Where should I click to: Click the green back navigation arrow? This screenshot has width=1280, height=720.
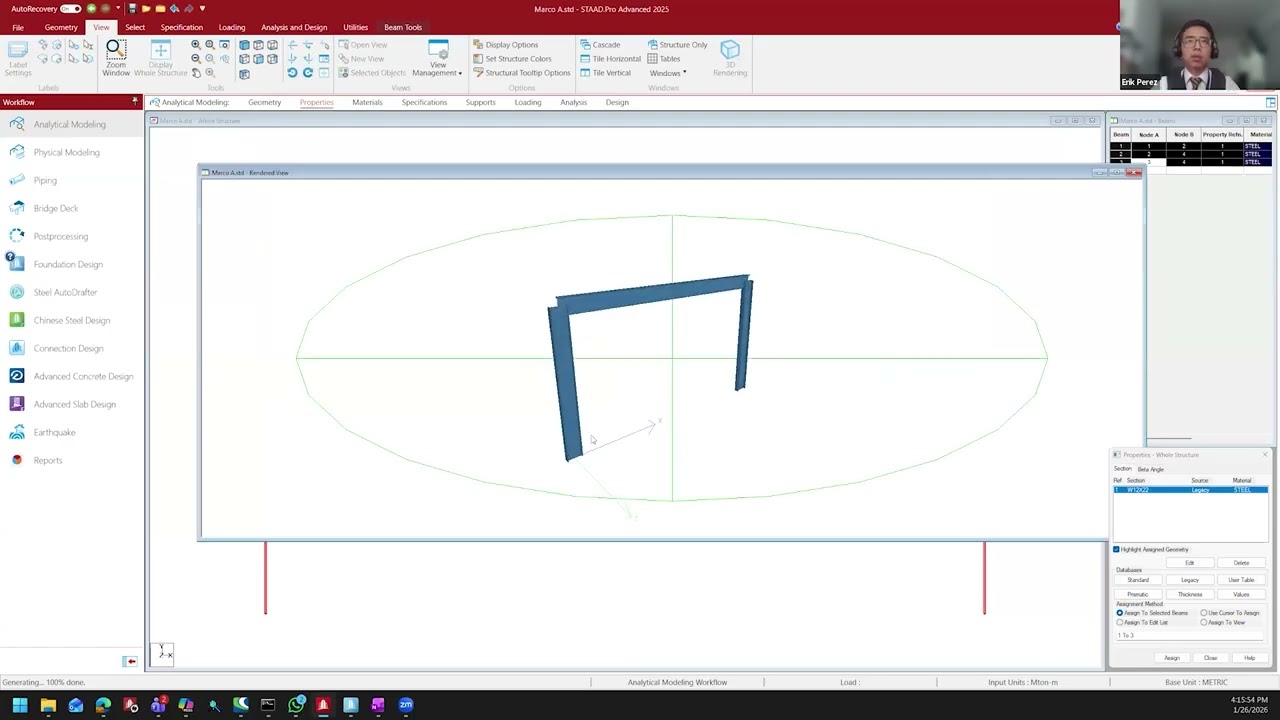coord(91,9)
